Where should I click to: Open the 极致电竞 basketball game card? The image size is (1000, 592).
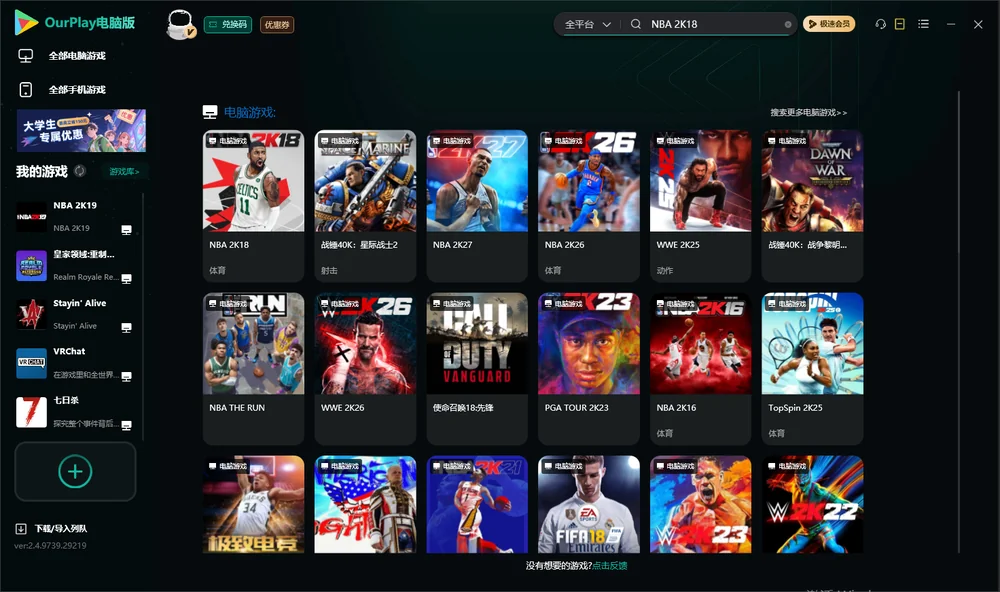[253, 504]
